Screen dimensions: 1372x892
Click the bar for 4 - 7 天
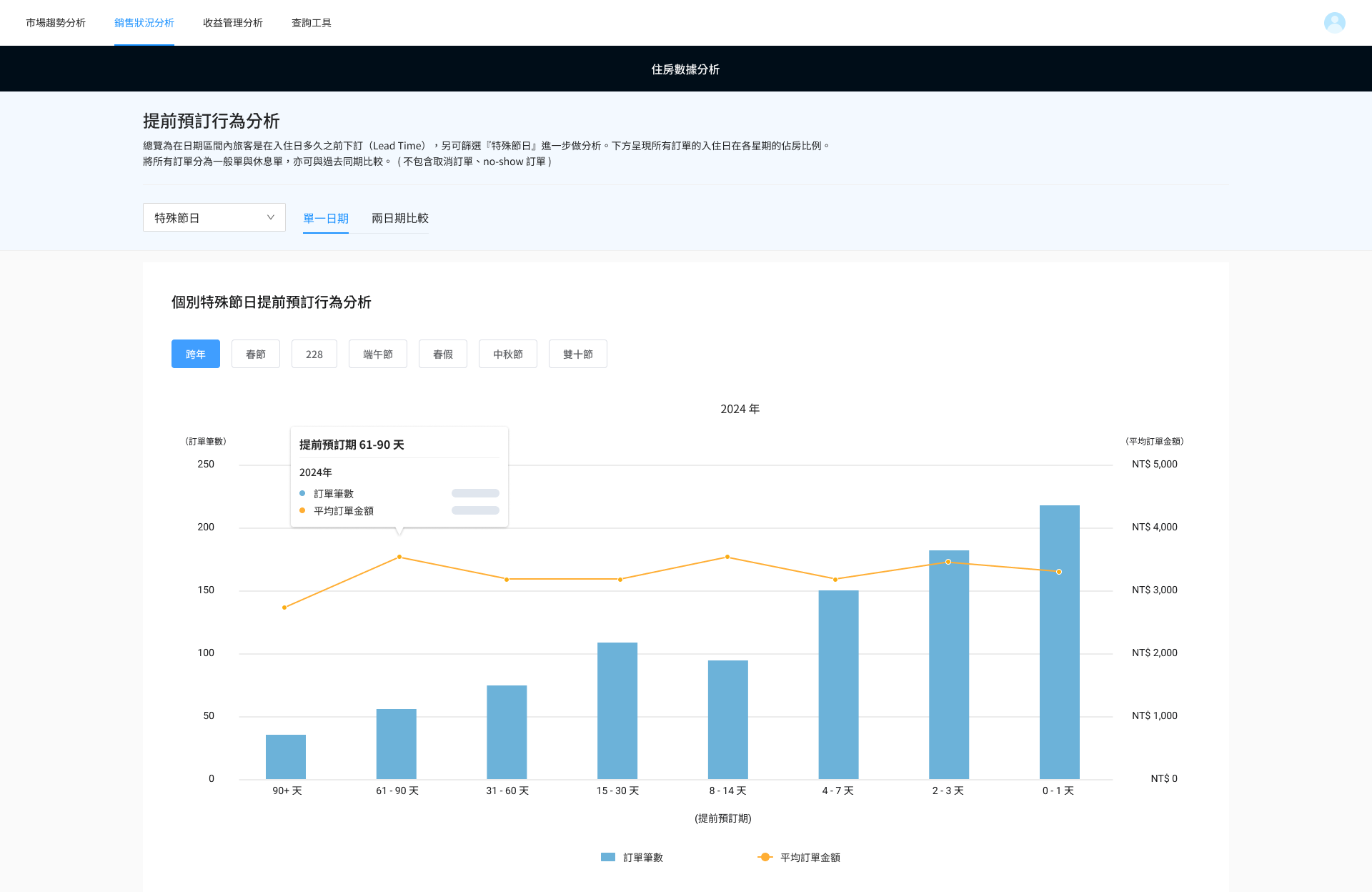pyautogui.click(x=838, y=685)
